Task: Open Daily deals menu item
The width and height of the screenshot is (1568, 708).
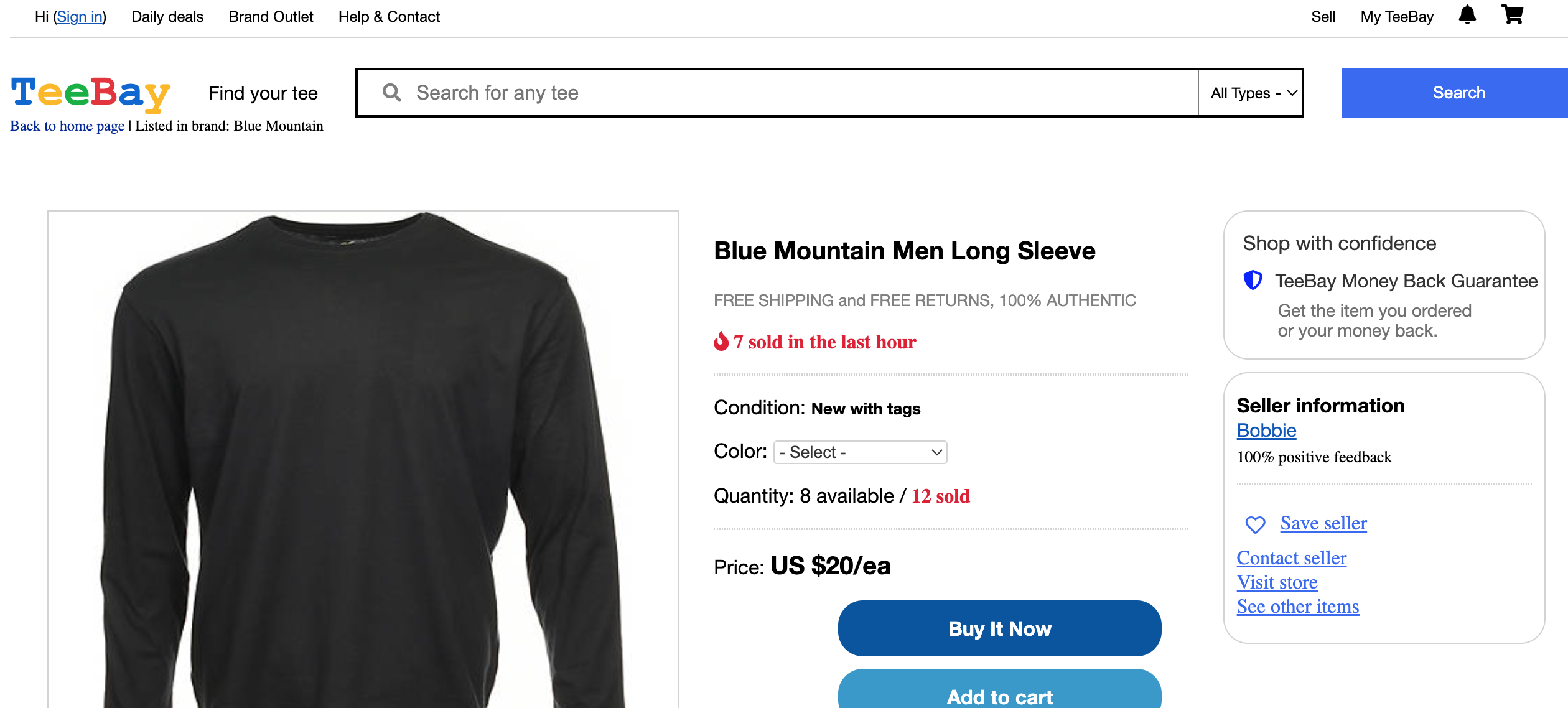Action: coord(167,17)
